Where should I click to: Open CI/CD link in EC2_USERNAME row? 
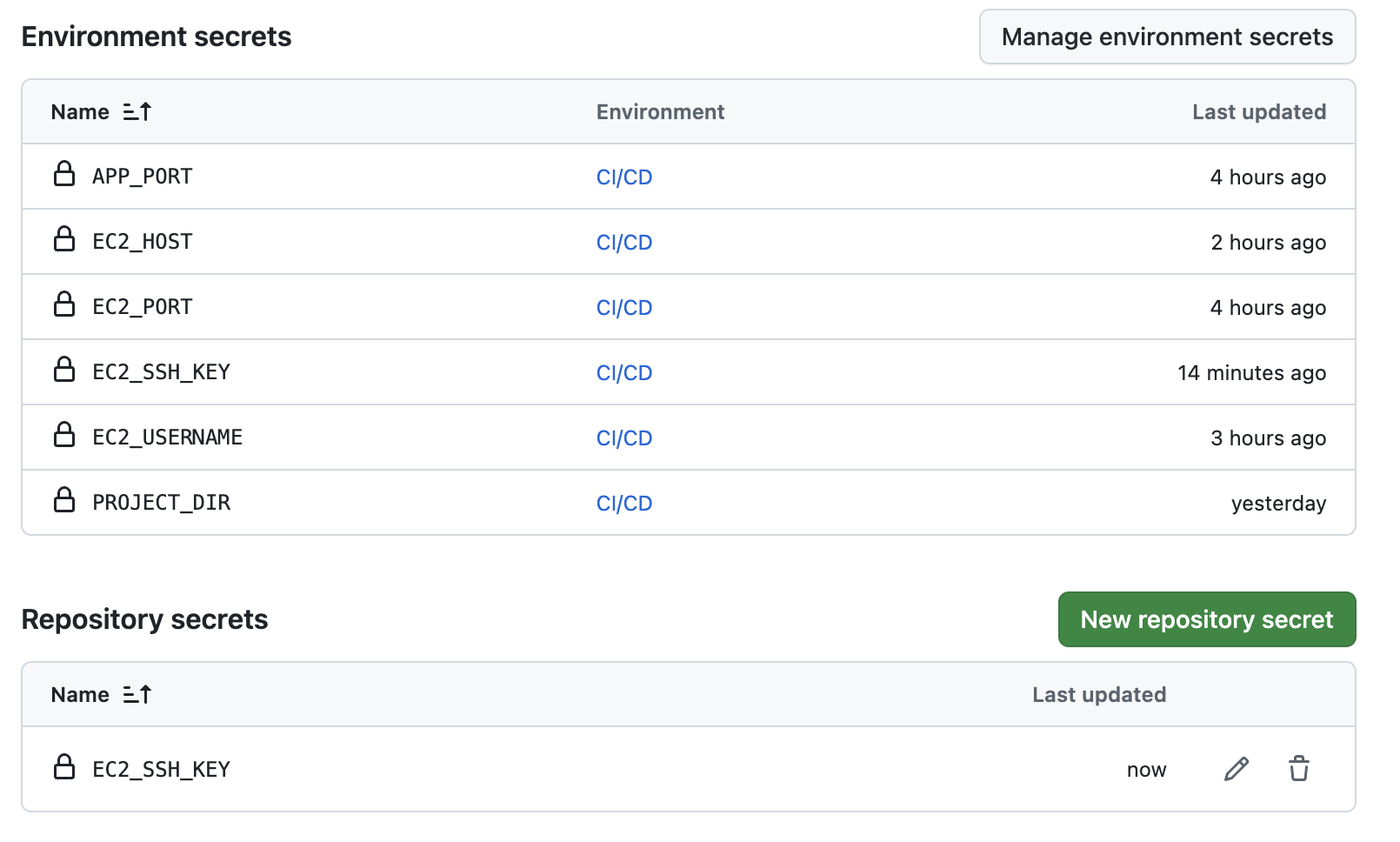623,438
